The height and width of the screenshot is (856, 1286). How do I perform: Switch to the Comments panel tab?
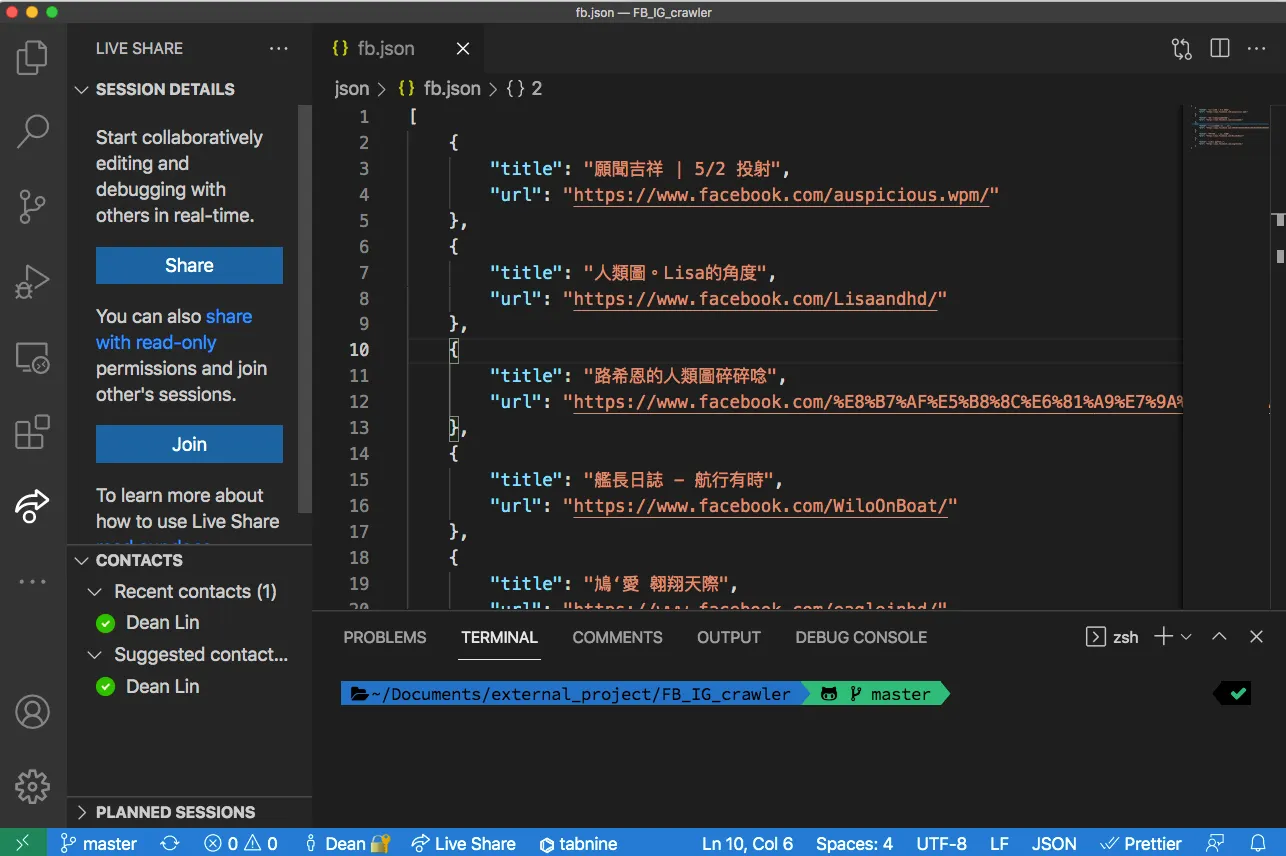click(617, 637)
